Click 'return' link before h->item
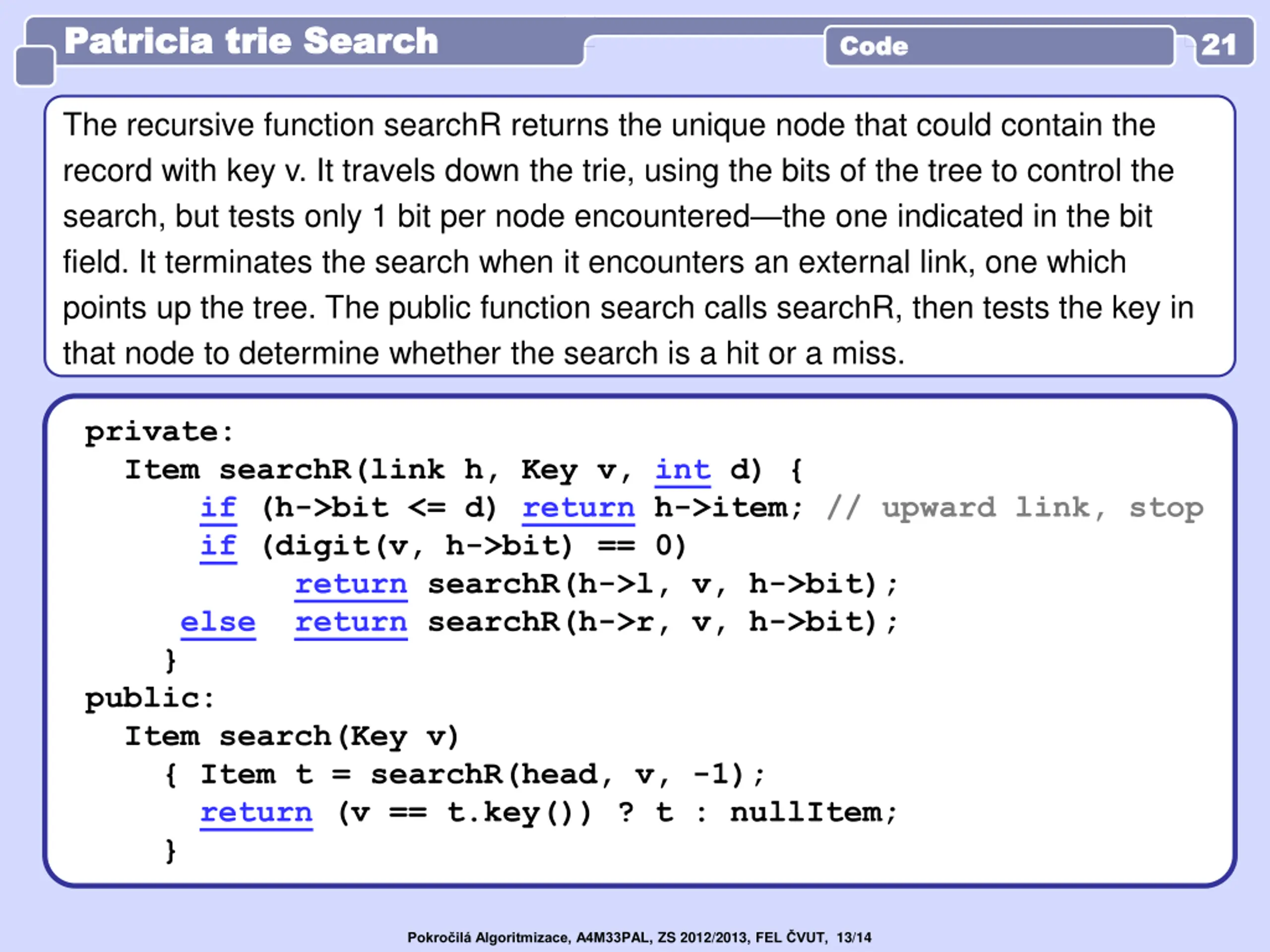 pos(578,508)
